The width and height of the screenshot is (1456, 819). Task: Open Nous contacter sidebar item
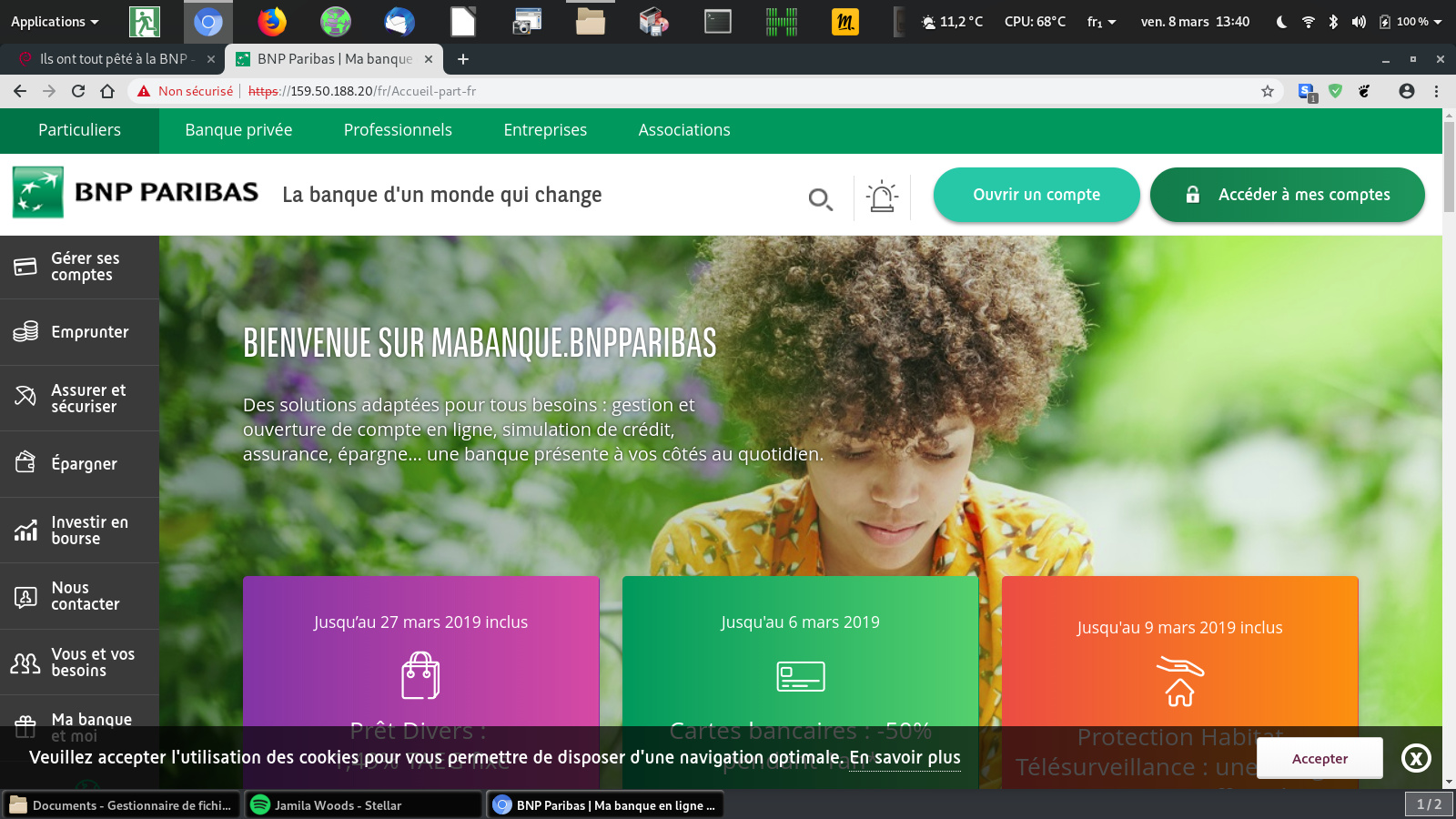pos(79,596)
